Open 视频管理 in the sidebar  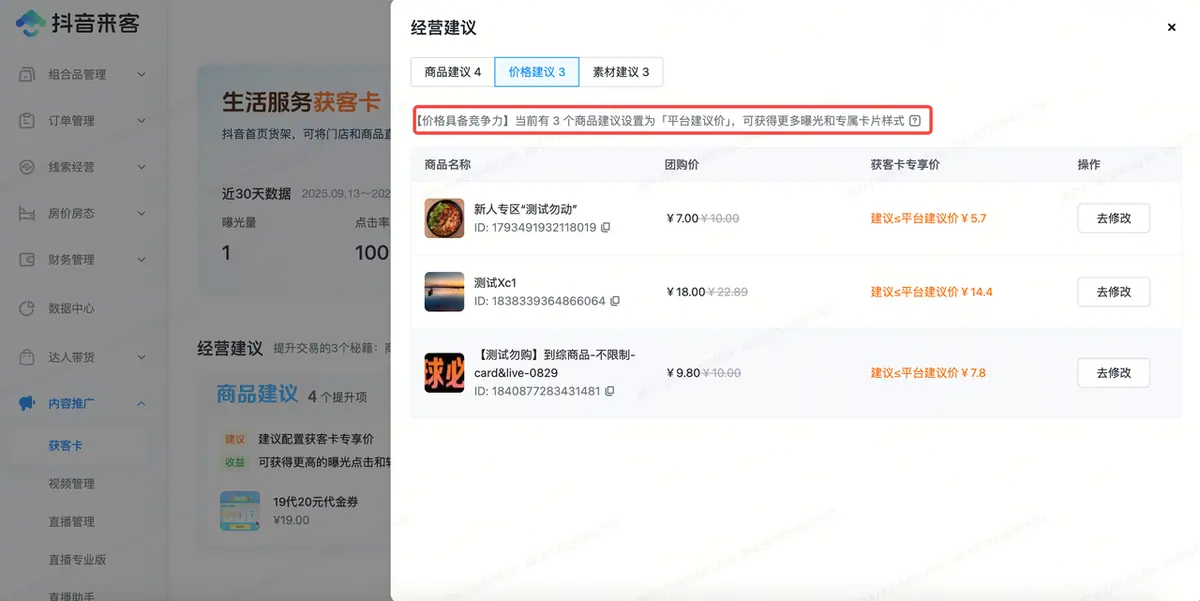pyautogui.click(x=71, y=483)
